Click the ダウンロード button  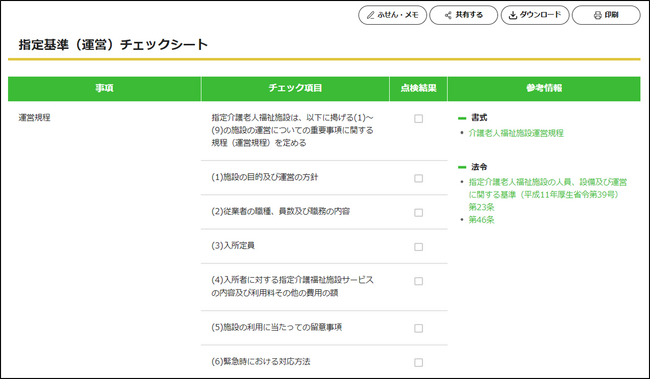pos(535,15)
